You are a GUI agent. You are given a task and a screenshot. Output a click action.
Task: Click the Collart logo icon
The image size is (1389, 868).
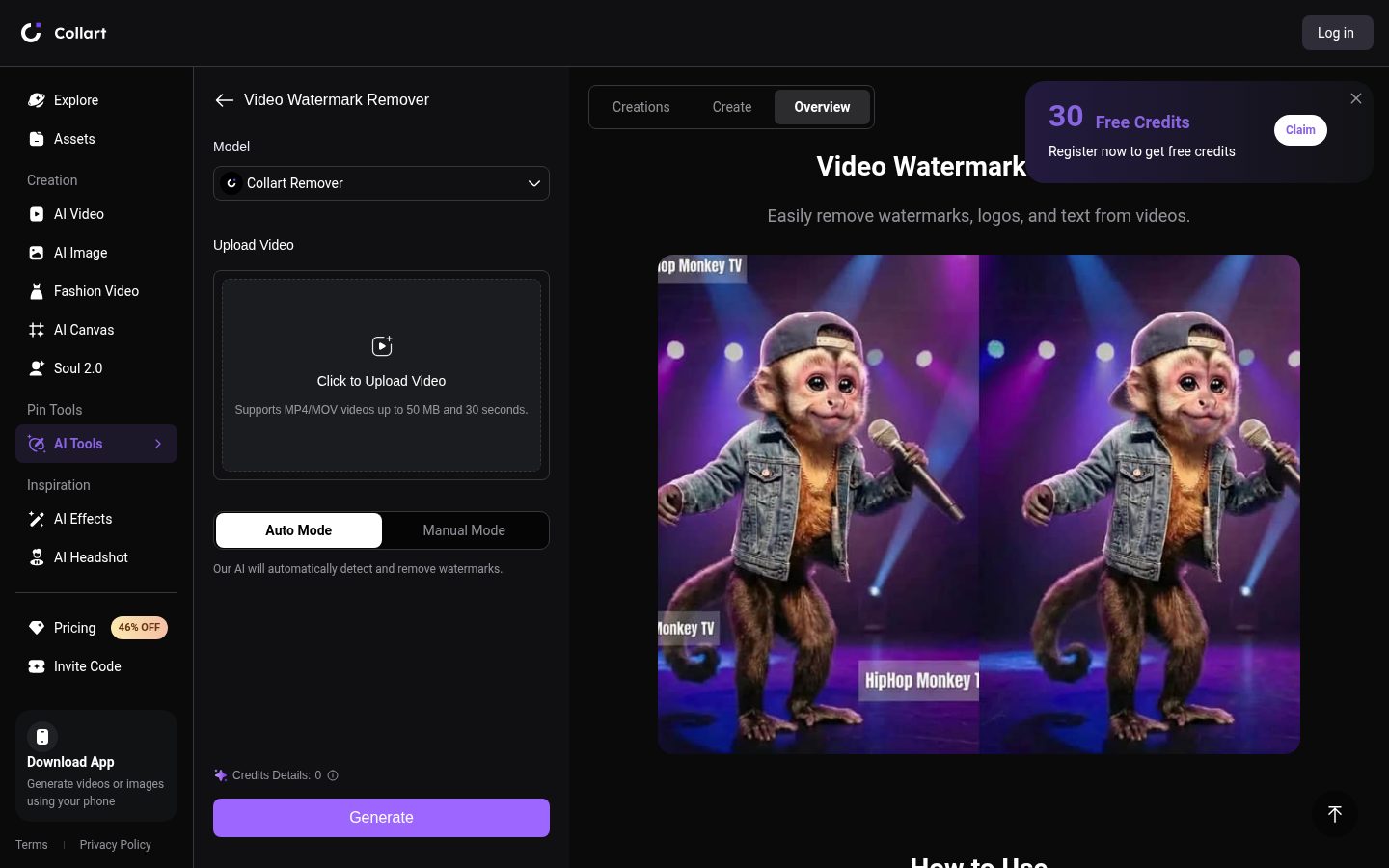coord(31,33)
